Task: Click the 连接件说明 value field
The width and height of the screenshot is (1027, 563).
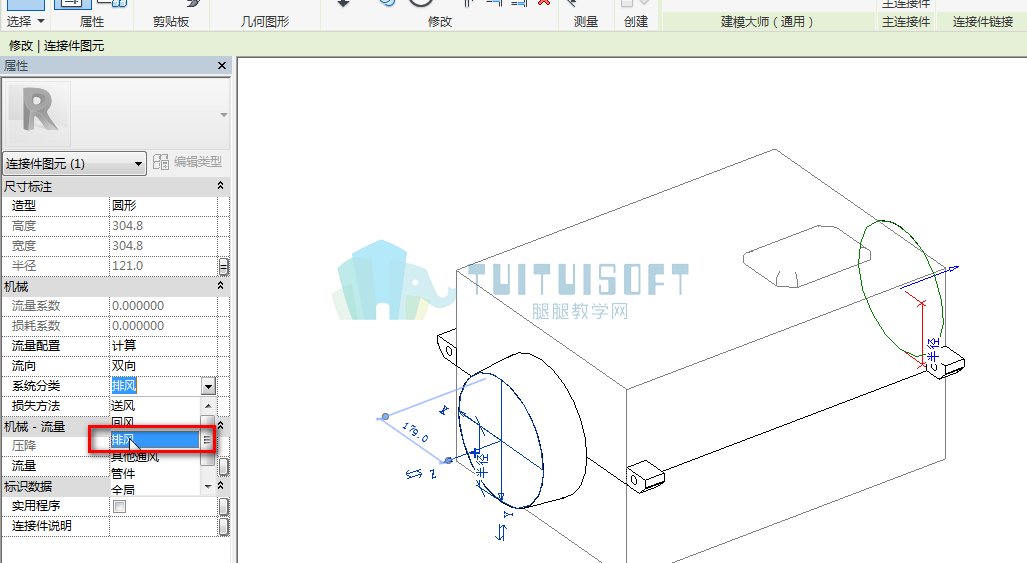Action: pos(162,526)
